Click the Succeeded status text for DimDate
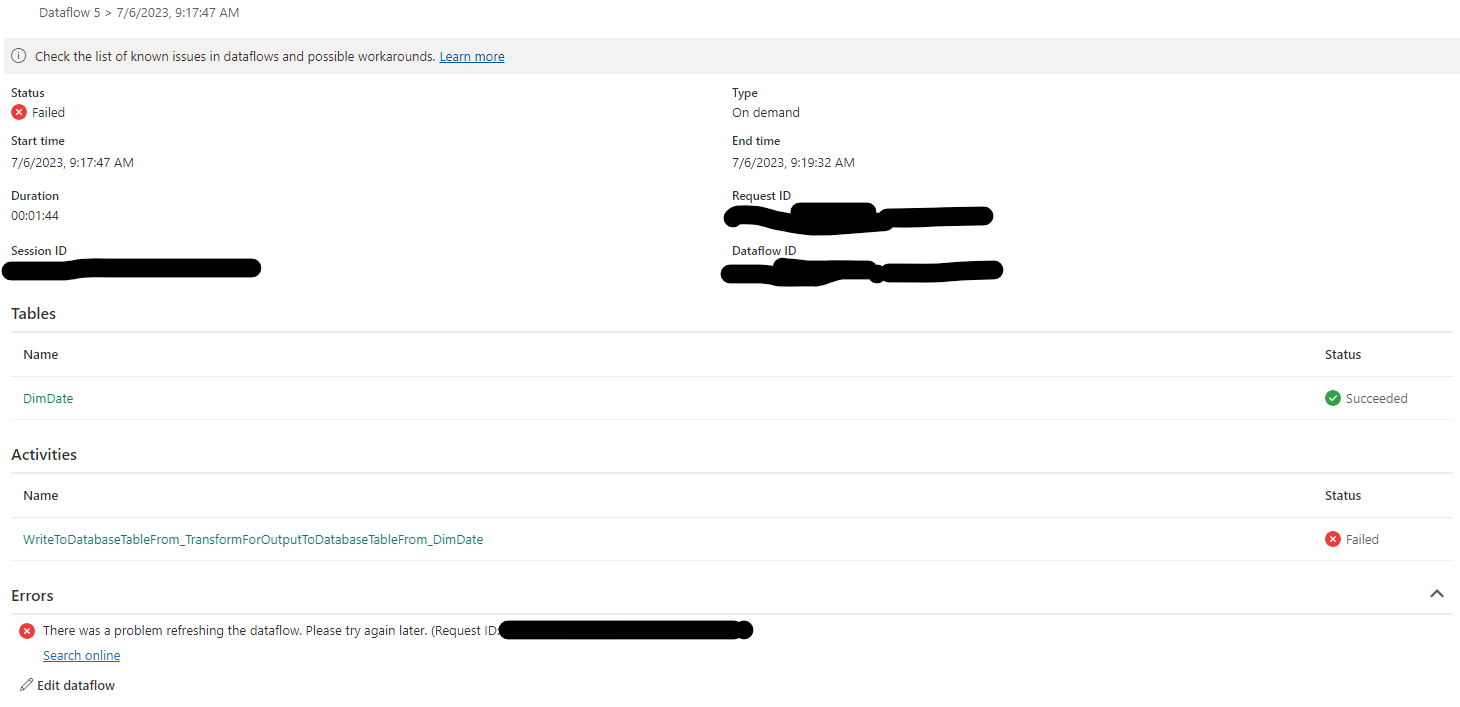Viewport: 1460px width, 707px height. [x=1376, y=398]
